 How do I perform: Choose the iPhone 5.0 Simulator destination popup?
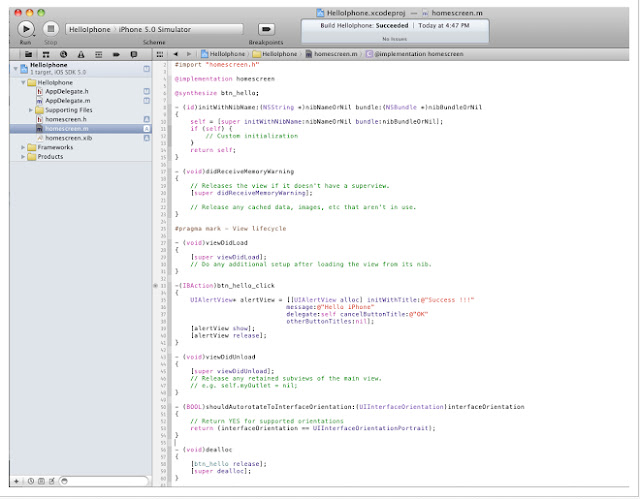point(155,29)
